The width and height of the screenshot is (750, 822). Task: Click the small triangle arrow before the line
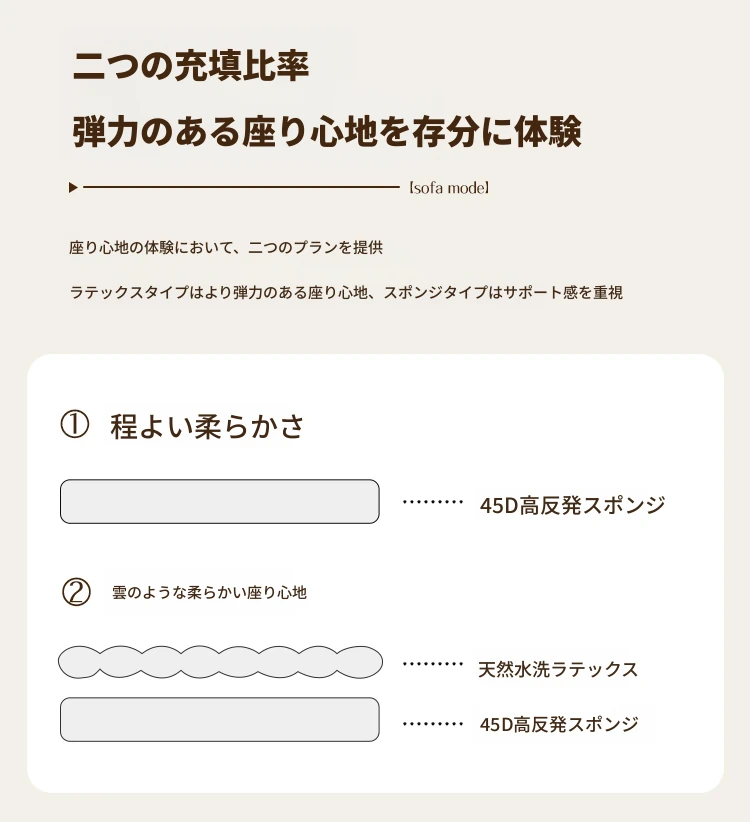tap(73, 187)
